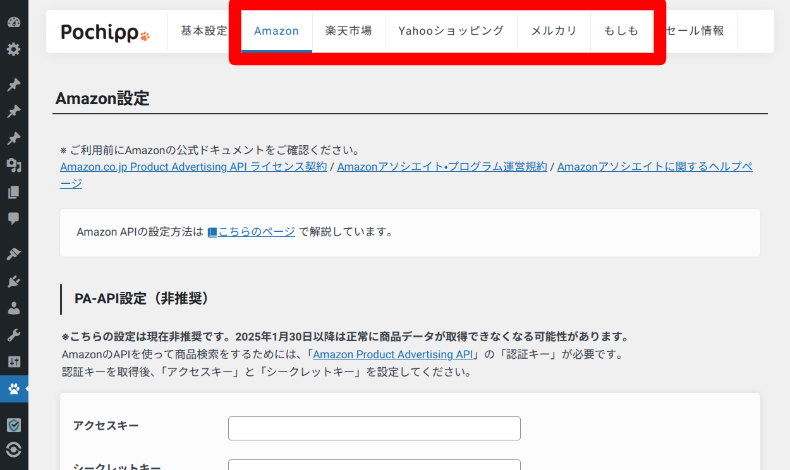Open the もしも tab

(x=621, y=31)
